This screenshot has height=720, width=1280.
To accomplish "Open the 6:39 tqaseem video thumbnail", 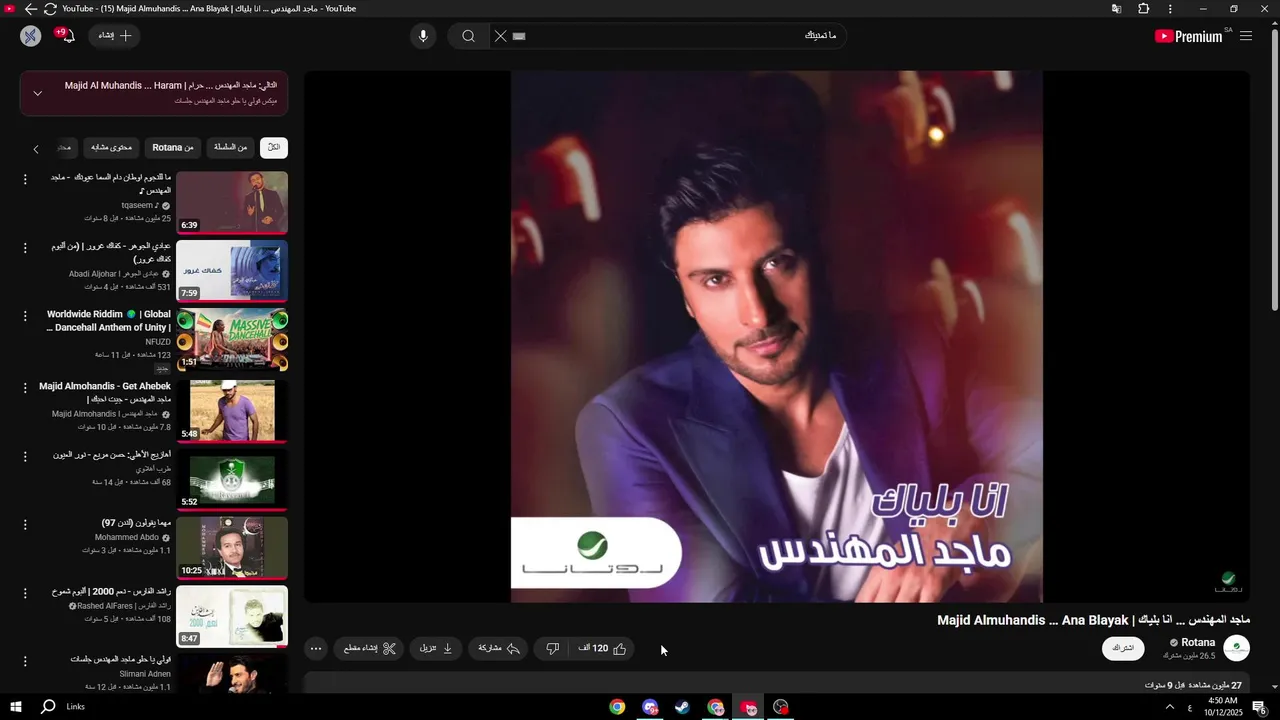I will pos(232,202).
